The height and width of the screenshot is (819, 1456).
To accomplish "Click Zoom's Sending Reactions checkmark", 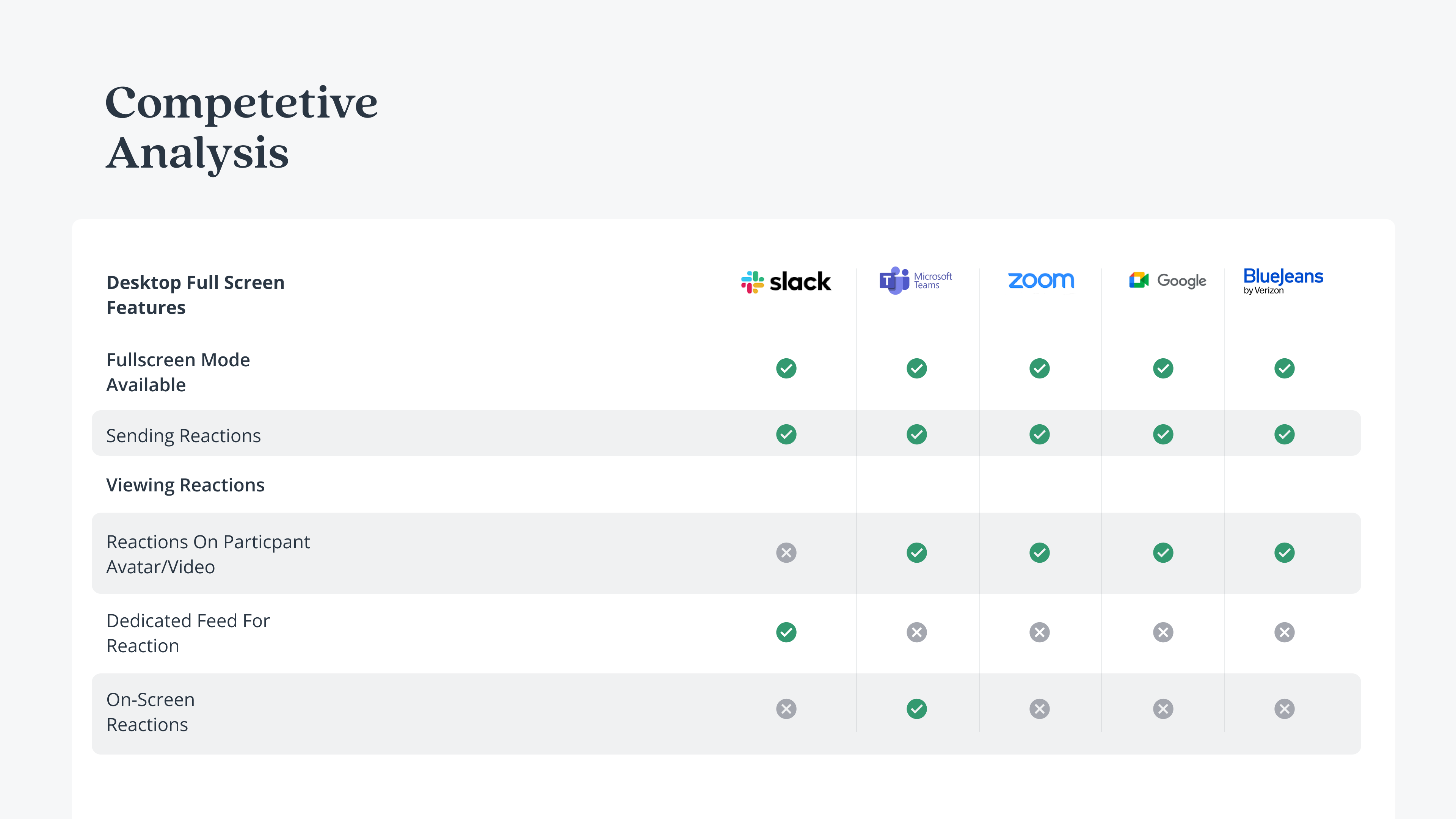I will pos(1039,435).
